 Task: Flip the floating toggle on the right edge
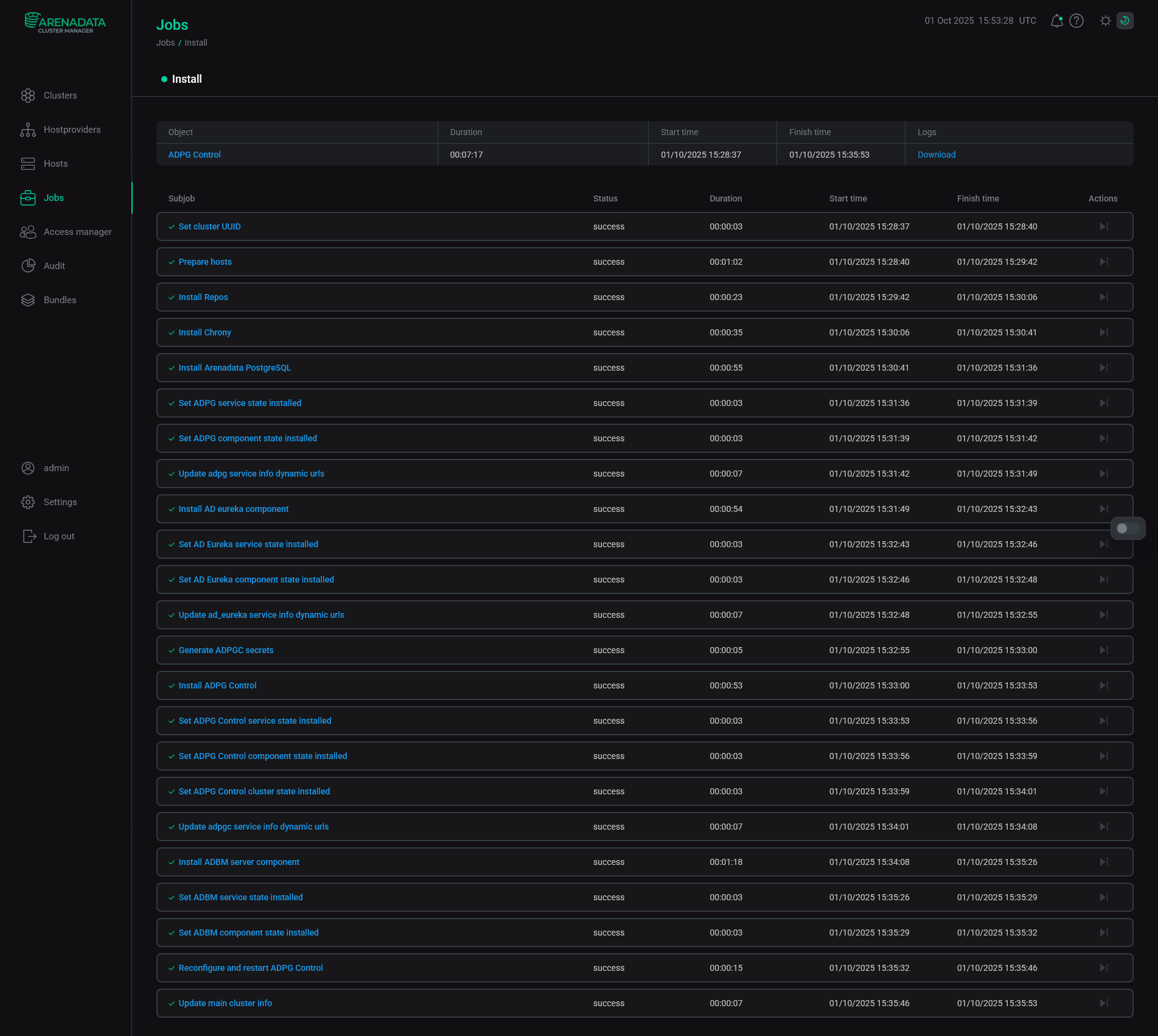pyautogui.click(x=1128, y=528)
